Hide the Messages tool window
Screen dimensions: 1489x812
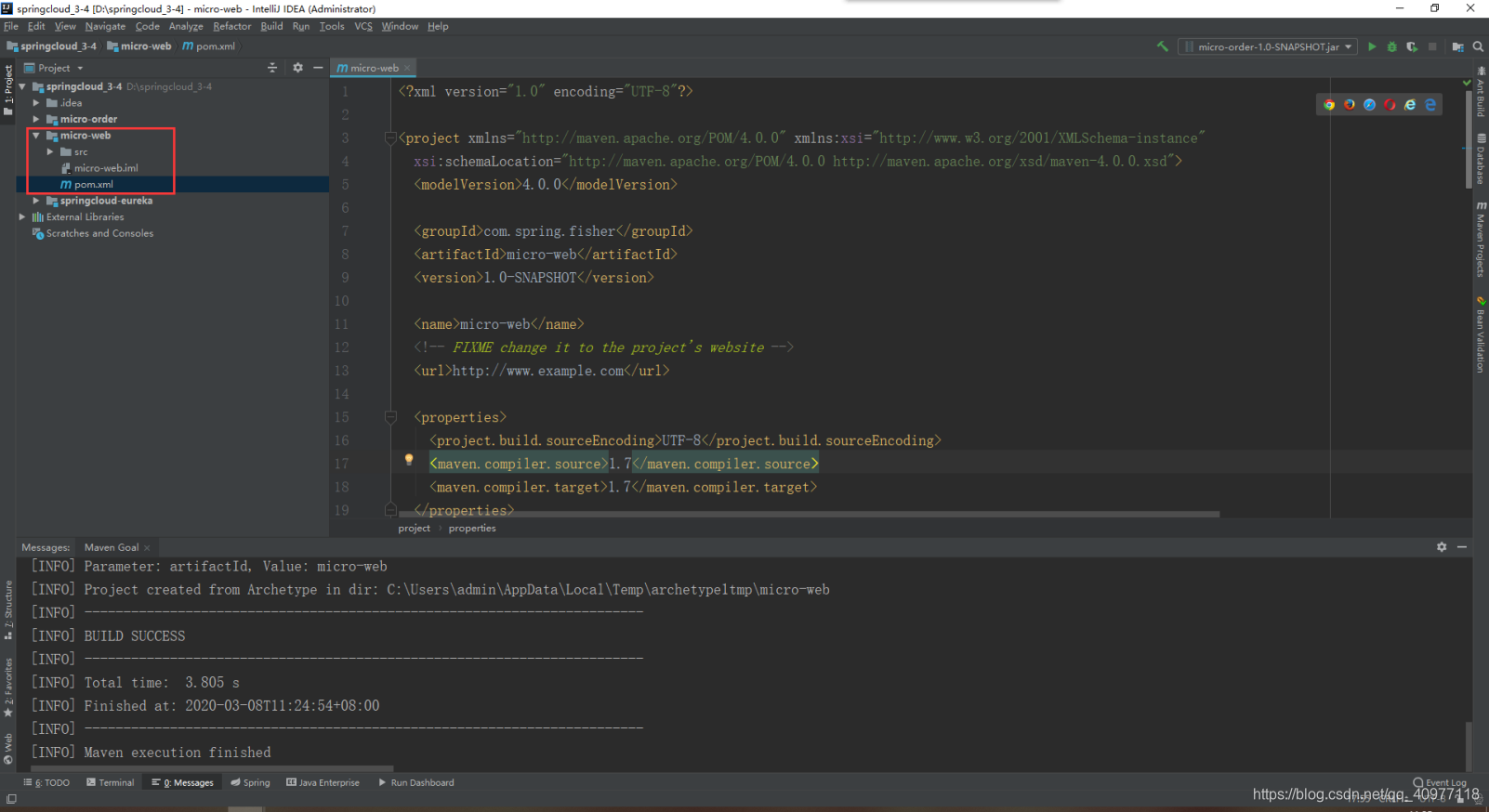click(x=1462, y=547)
